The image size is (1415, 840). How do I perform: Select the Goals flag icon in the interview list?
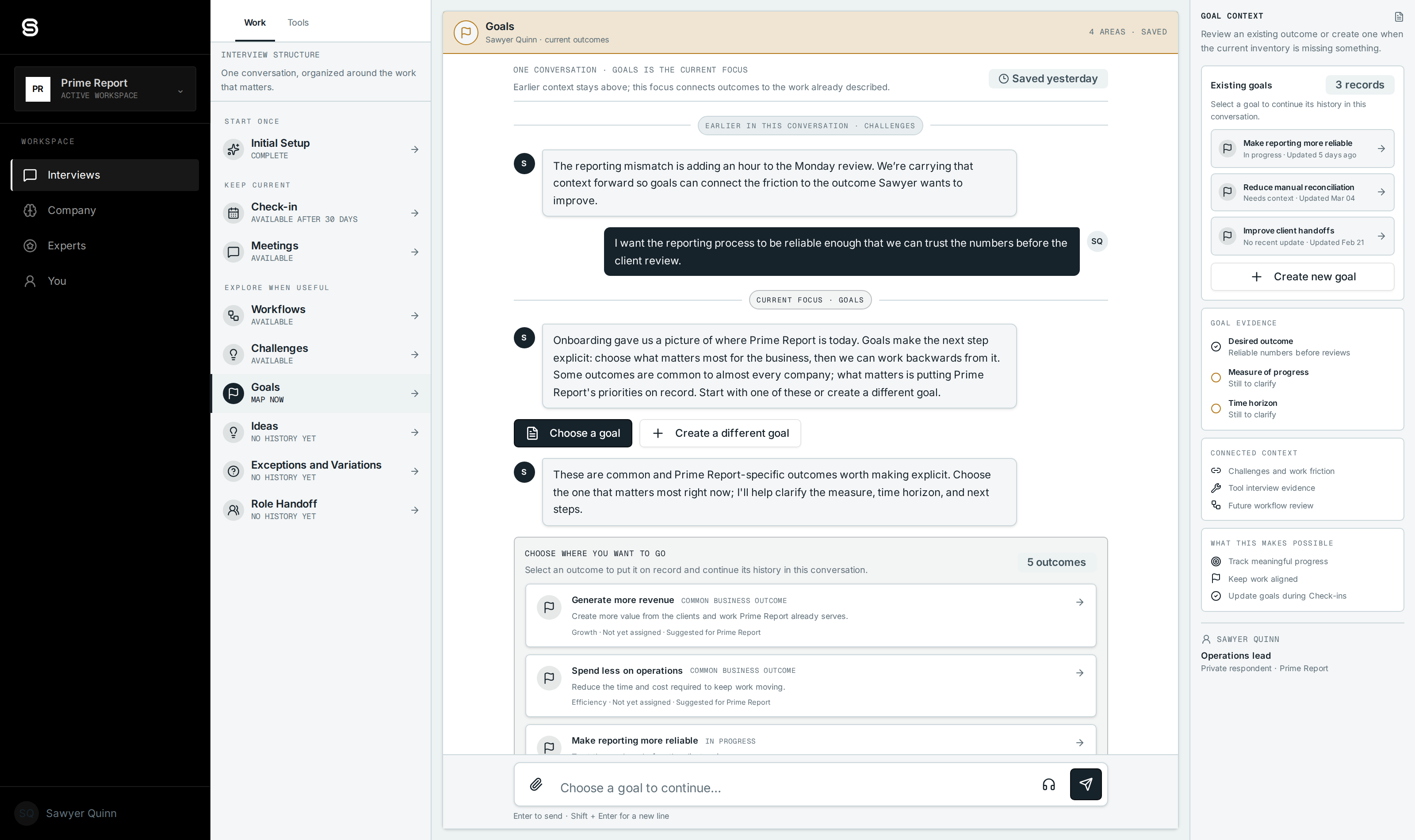(x=233, y=393)
